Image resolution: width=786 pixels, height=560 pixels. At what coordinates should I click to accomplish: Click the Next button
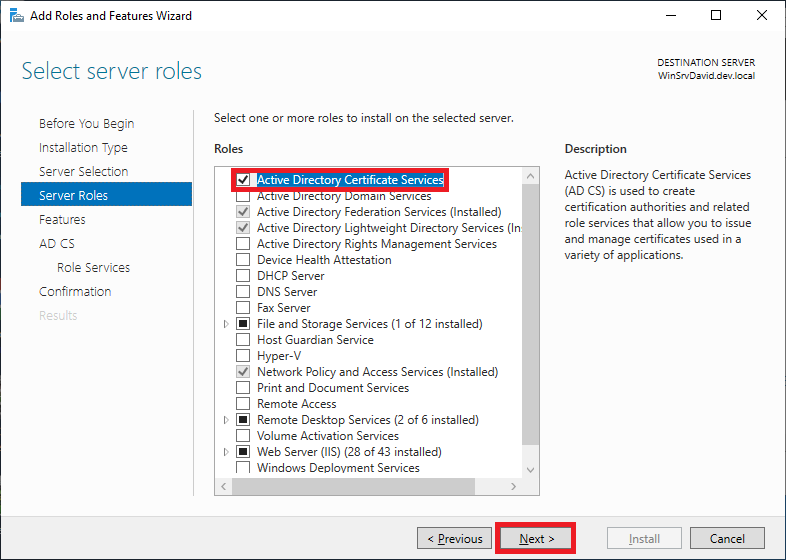(x=535, y=539)
